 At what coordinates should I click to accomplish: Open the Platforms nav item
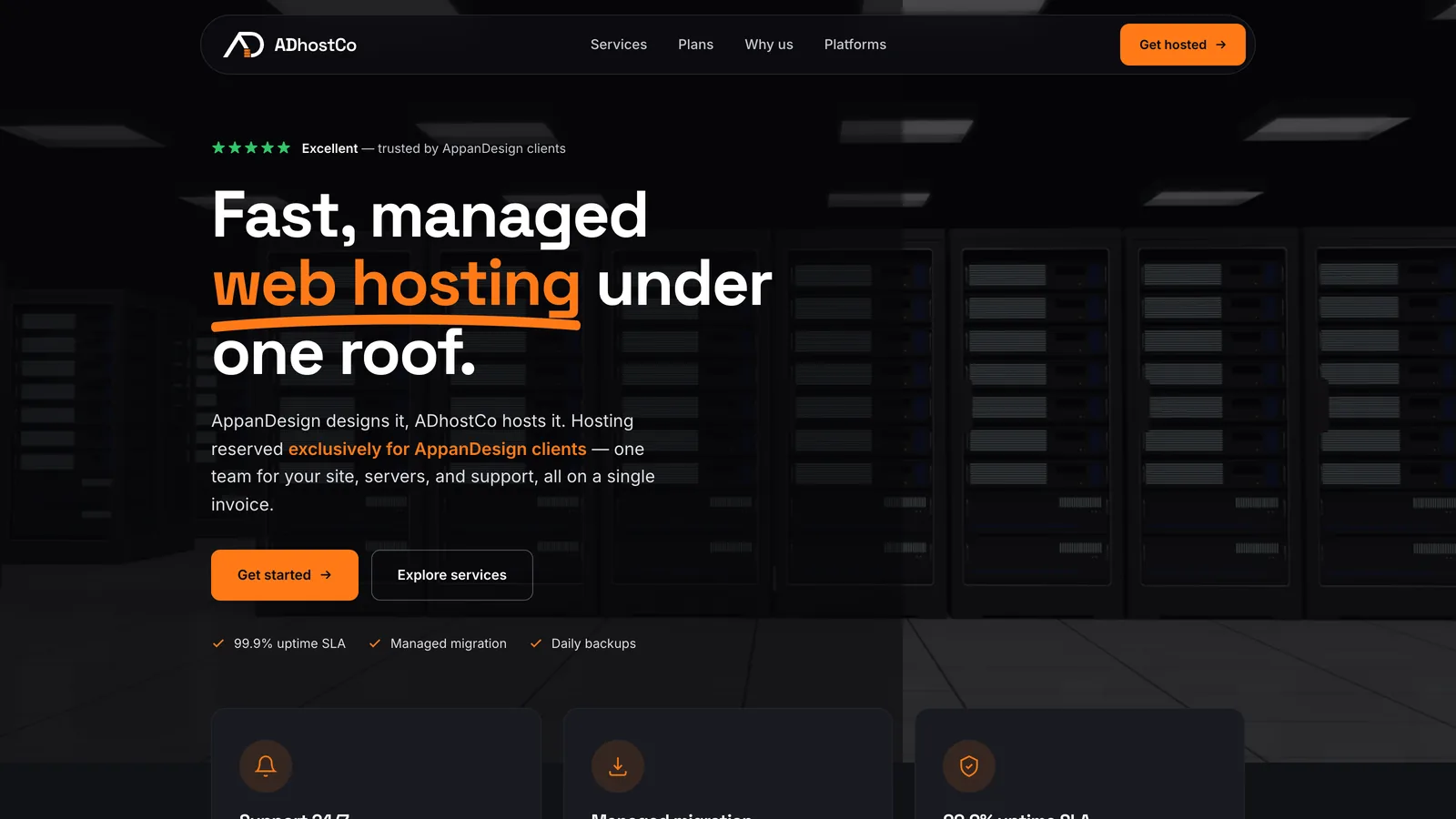click(855, 45)
